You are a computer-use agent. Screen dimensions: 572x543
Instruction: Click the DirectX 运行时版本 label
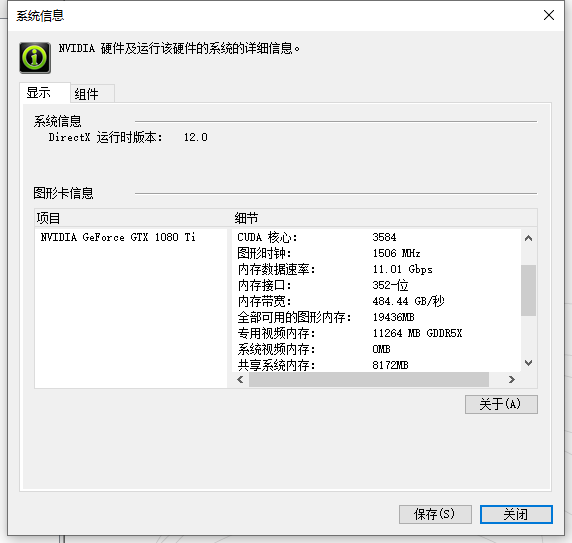pos(105,137)
